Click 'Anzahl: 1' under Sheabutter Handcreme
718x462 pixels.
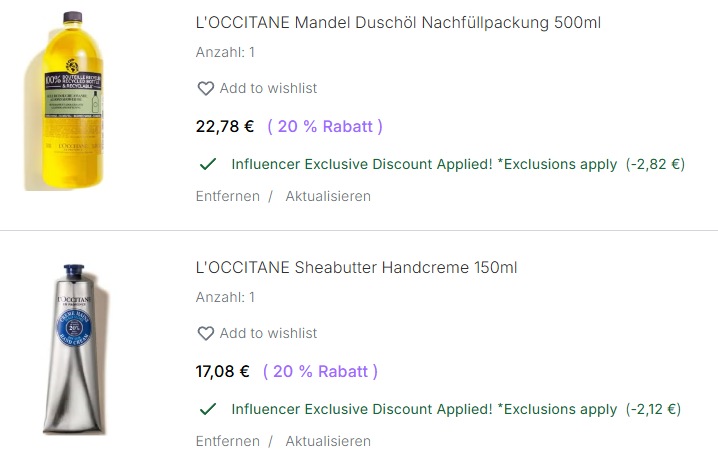225,297
